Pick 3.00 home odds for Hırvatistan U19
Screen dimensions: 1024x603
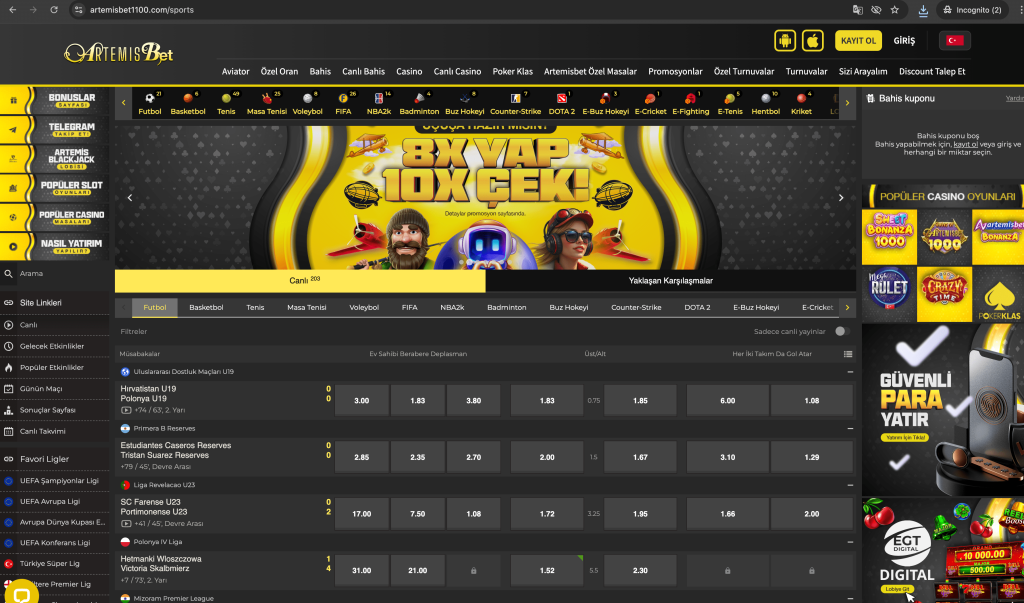coord(361,400)
